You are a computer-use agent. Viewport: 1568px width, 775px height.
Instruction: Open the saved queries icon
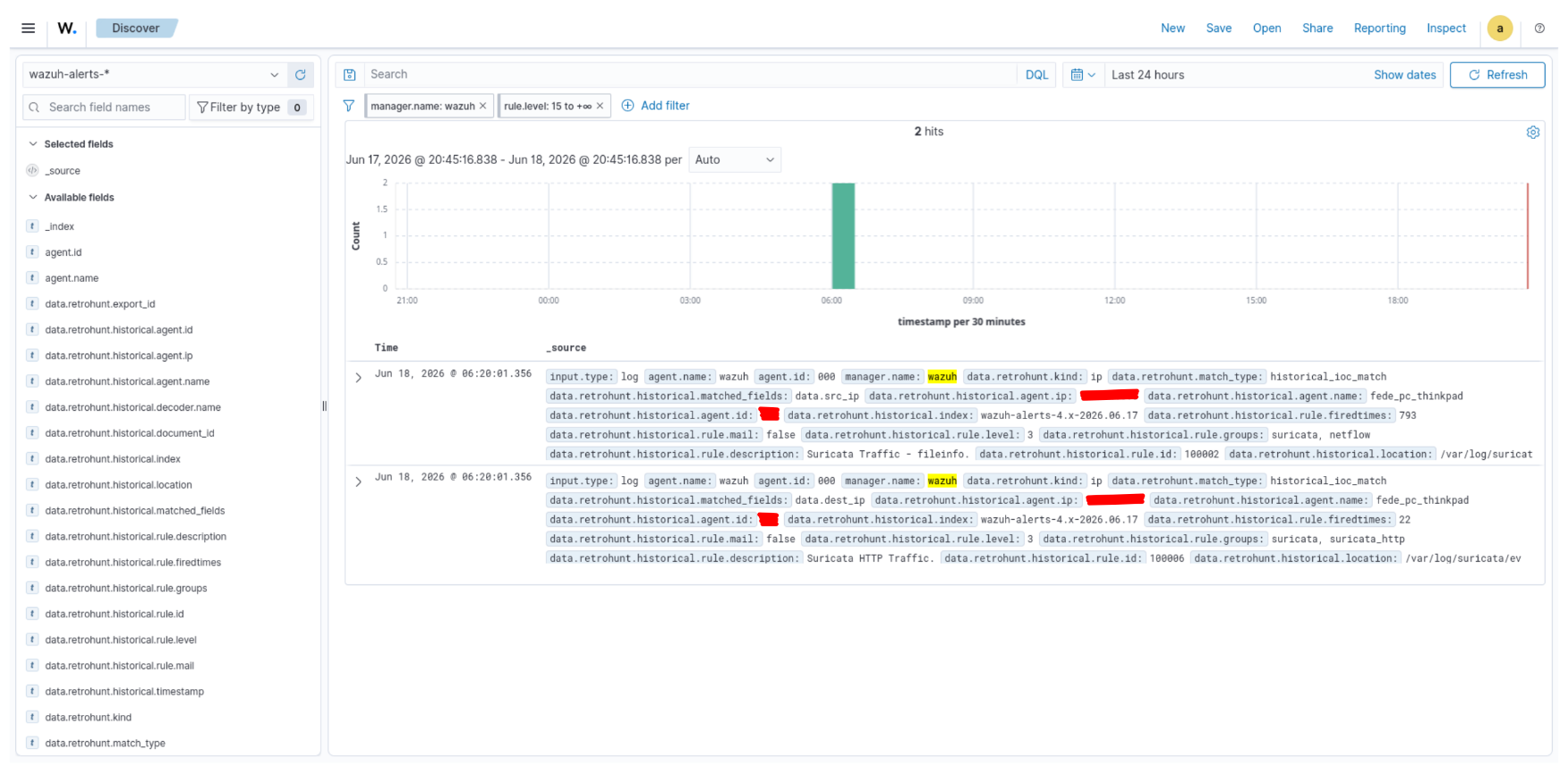pos(350,75)
